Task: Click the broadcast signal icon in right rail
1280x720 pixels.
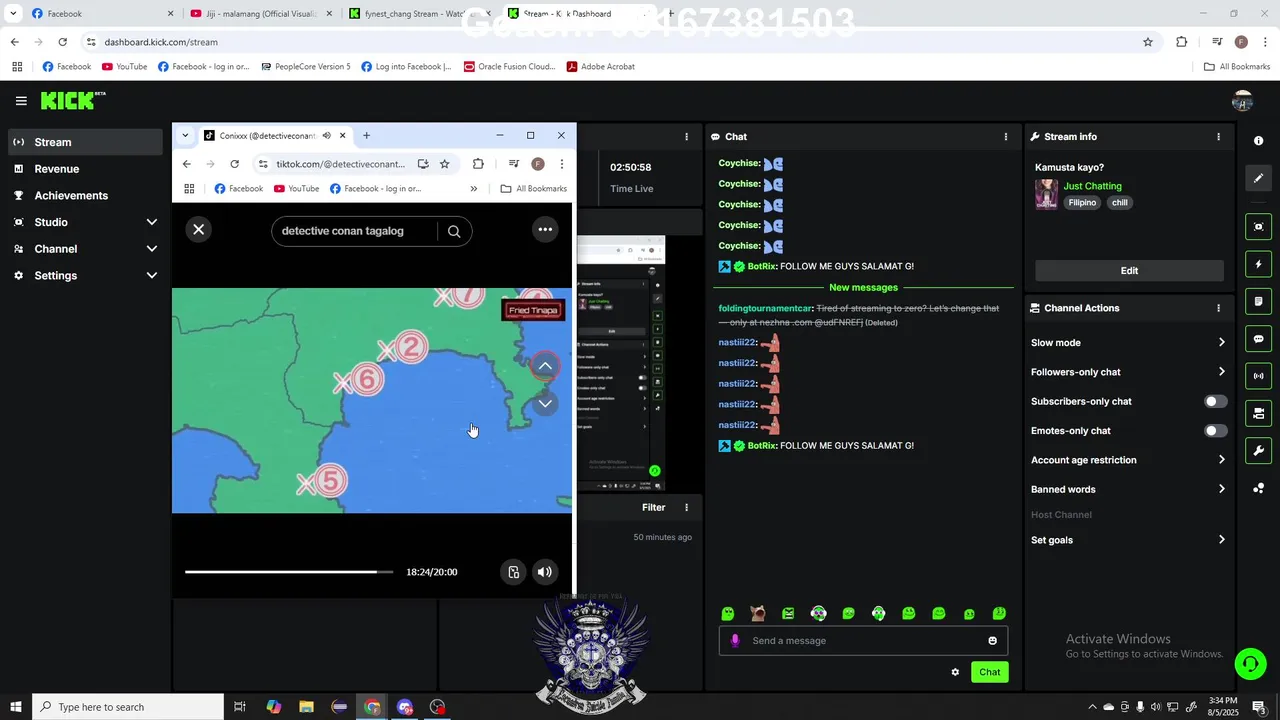Action: coord(1258,376)
